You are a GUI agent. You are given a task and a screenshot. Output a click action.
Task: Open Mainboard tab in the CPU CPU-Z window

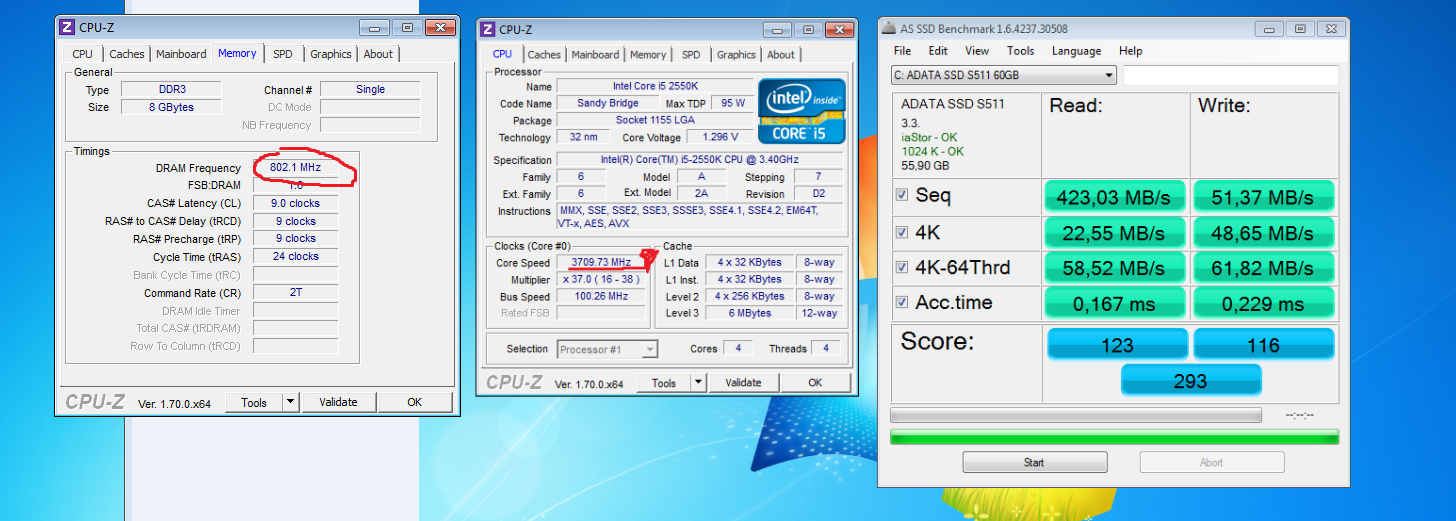point(595,55)
